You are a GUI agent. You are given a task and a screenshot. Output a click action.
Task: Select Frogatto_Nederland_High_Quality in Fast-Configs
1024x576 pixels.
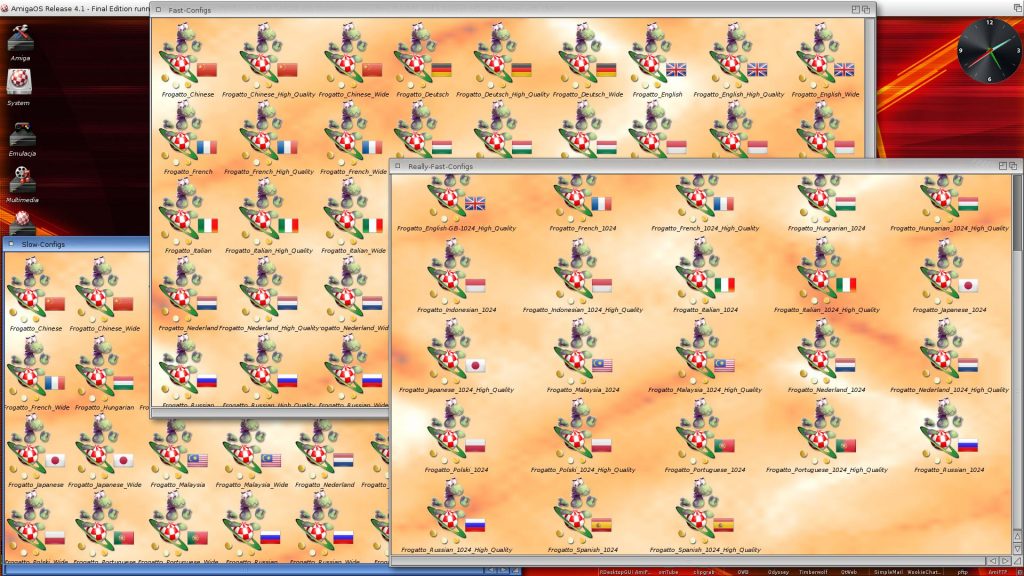pyautogui.click(x=268, y=294)
